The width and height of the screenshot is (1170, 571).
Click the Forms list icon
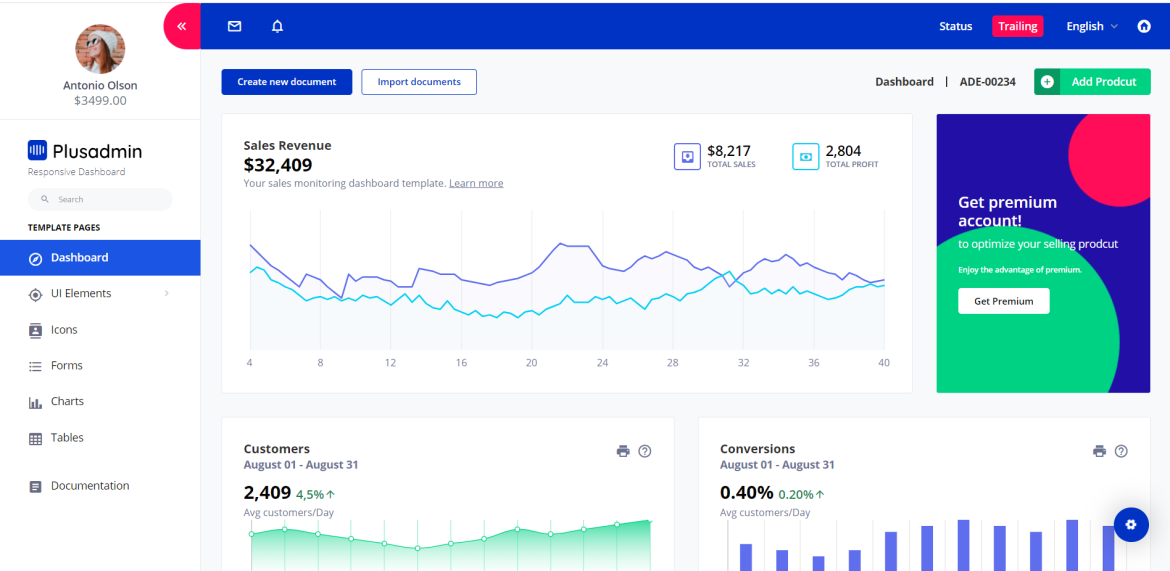point(35,366)
